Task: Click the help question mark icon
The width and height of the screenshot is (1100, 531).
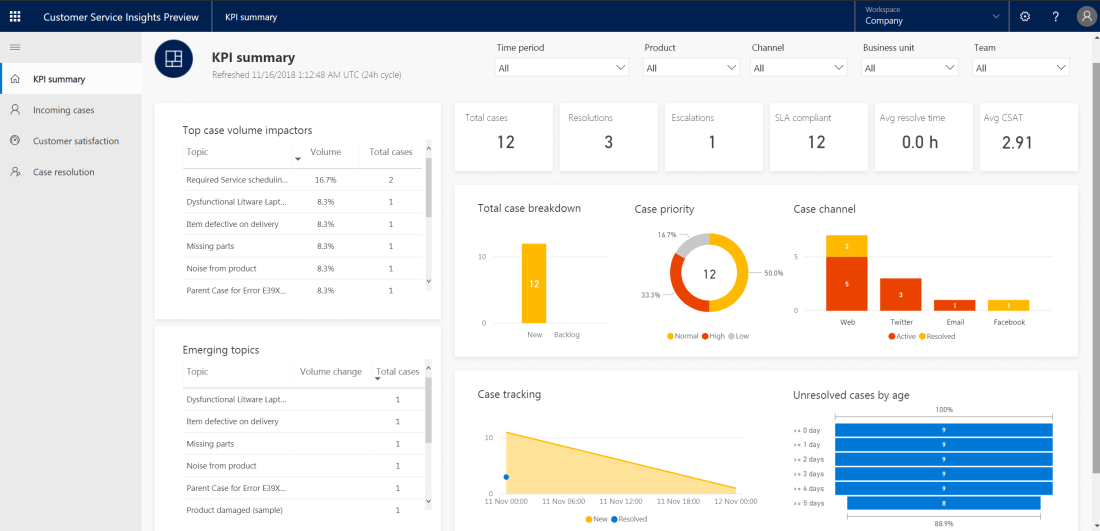Action: pos(1055,17)
